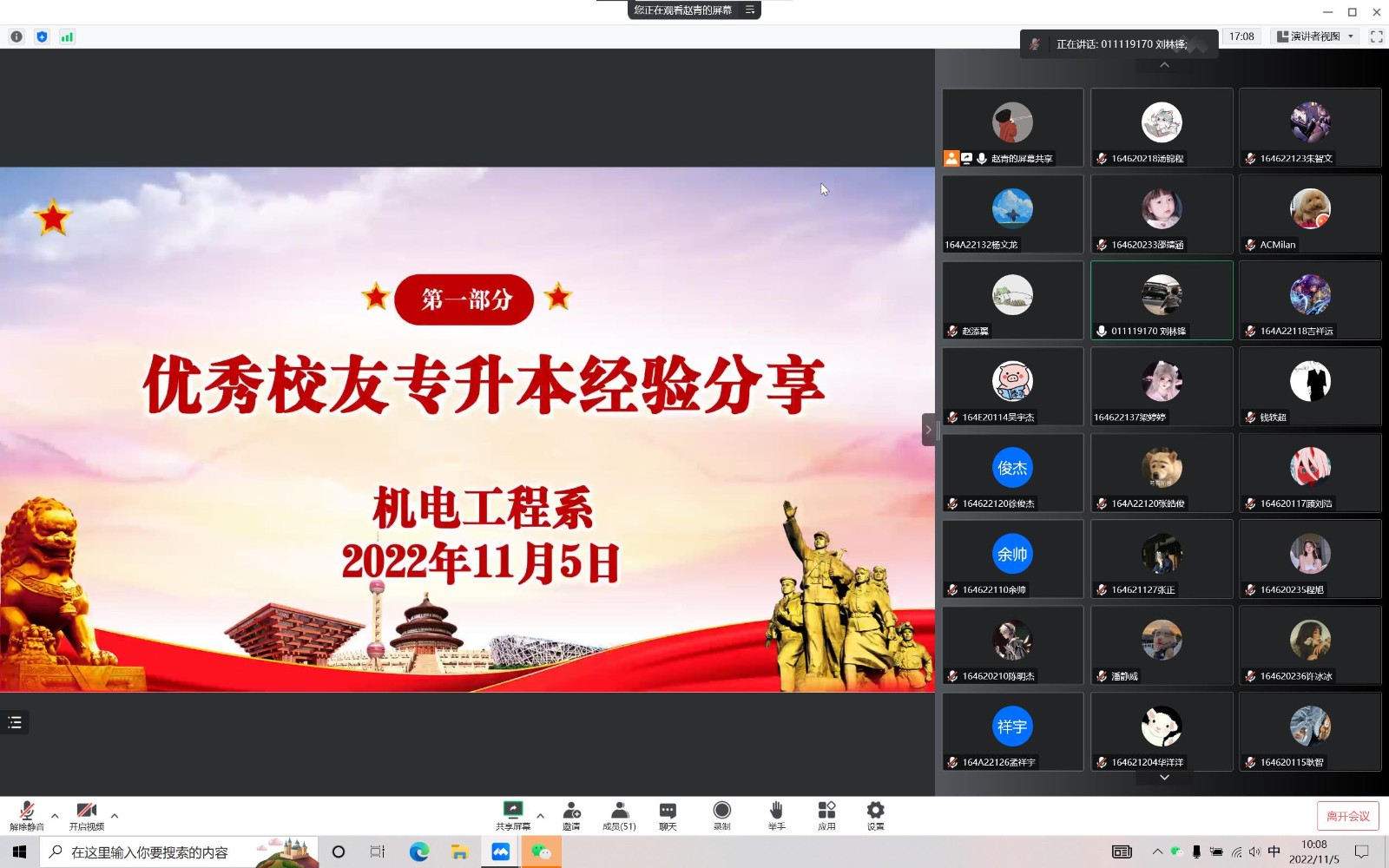The height and width of the screenshot is (868, 1389).
Task: Switch to Tencent Meeting taskbar icon
Action: point(501,852)
